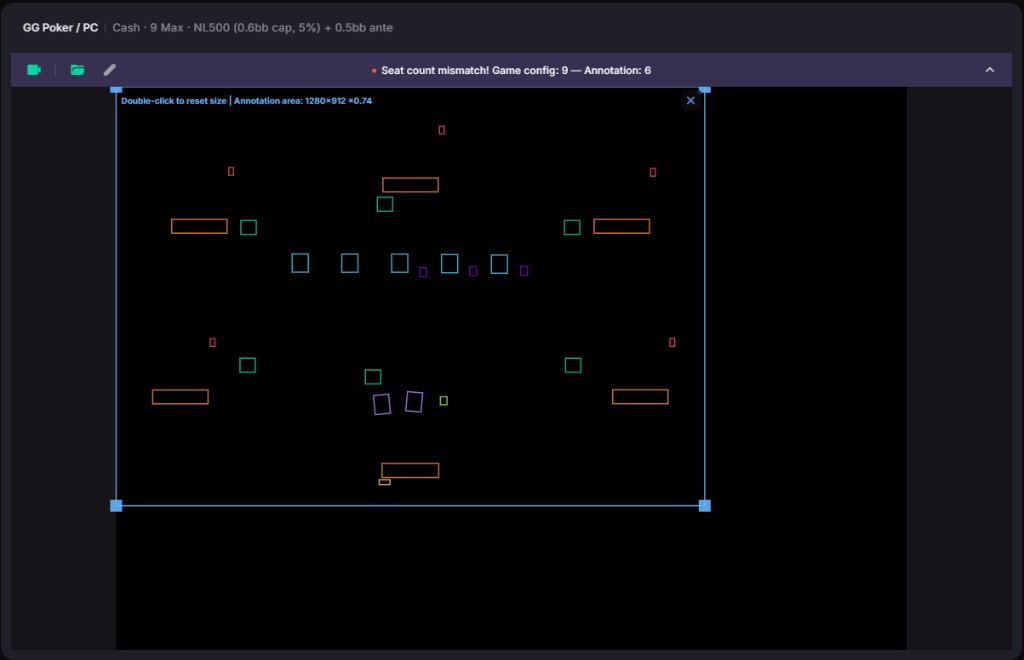Viewport: 1024px width, 660px height.
Task: Click the bottom-right blue resize handle
Action: (705, 505)
